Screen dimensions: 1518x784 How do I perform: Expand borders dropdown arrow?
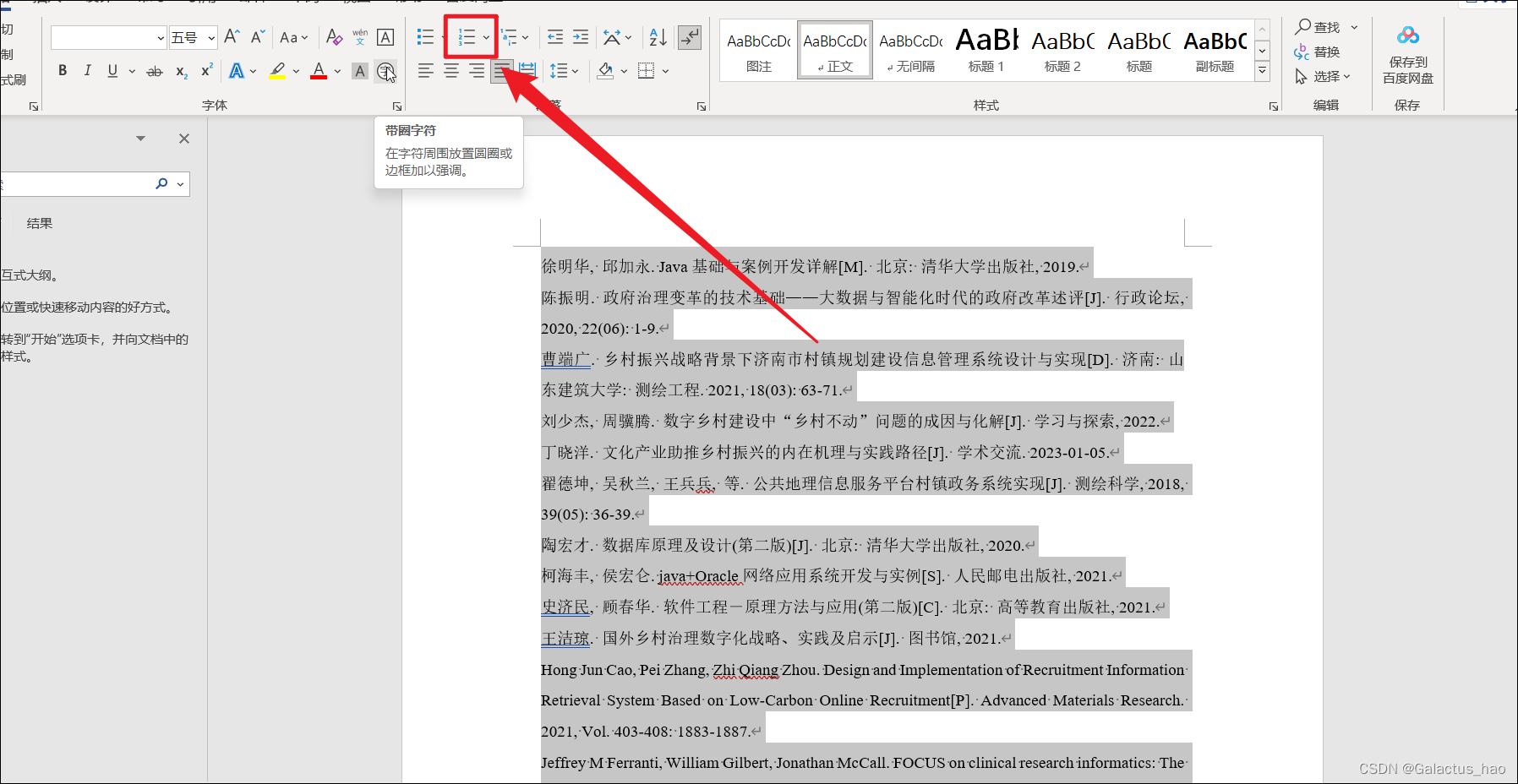click(665, 71)
